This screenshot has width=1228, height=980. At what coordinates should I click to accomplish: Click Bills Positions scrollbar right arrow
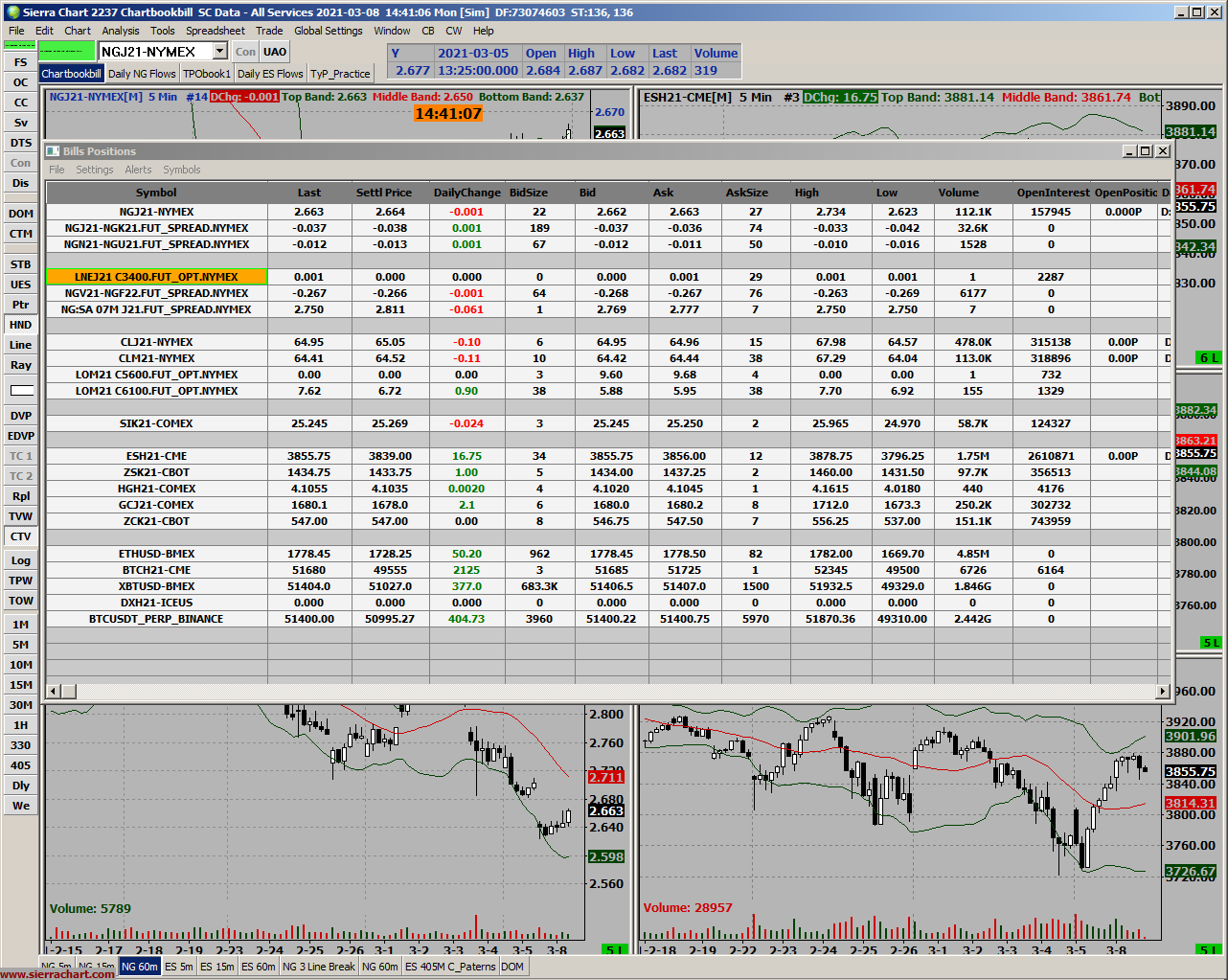click(1163, 691)
